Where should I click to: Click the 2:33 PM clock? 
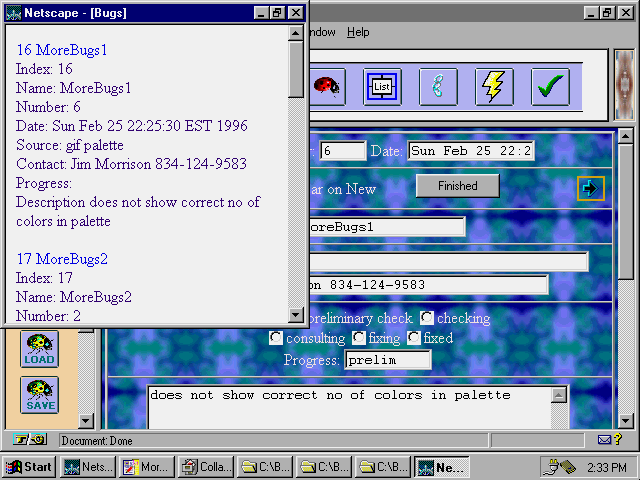click(607, 467)
